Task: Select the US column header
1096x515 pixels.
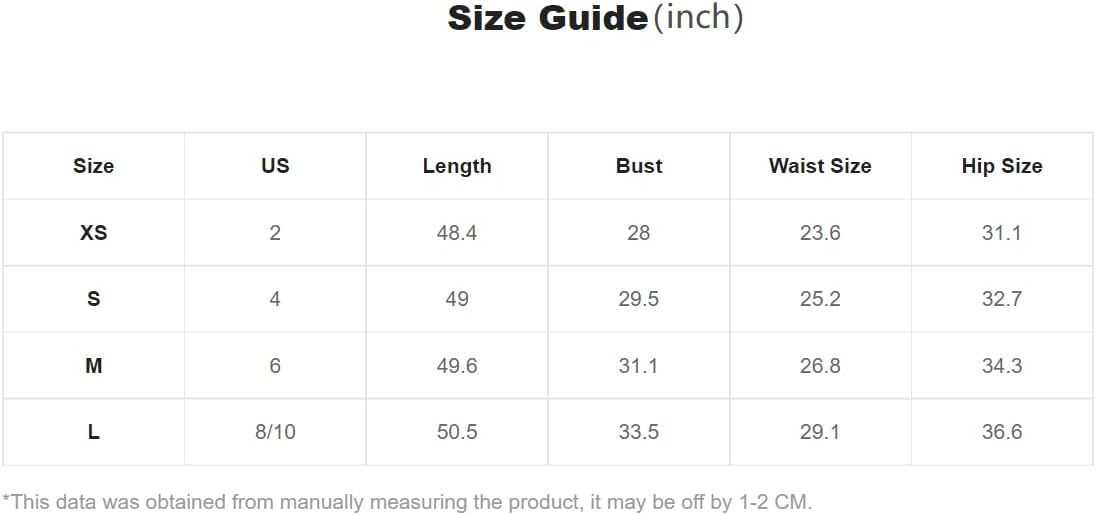Action: point(275,166)
